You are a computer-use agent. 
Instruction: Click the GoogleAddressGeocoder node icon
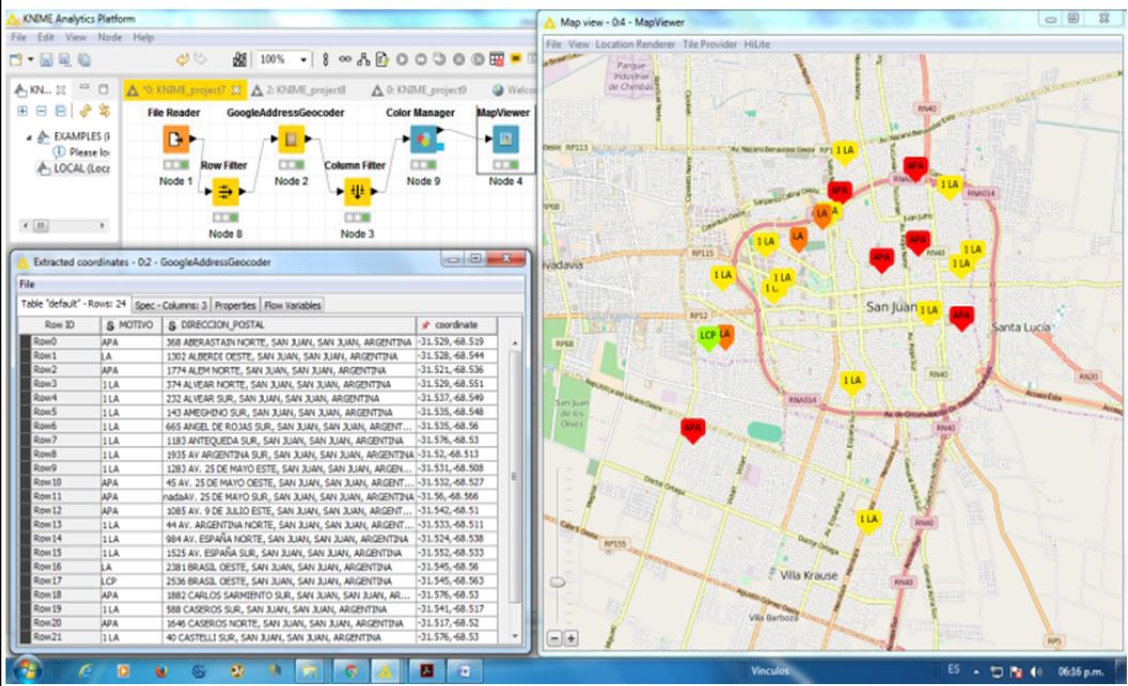click(x=291, y=139)
